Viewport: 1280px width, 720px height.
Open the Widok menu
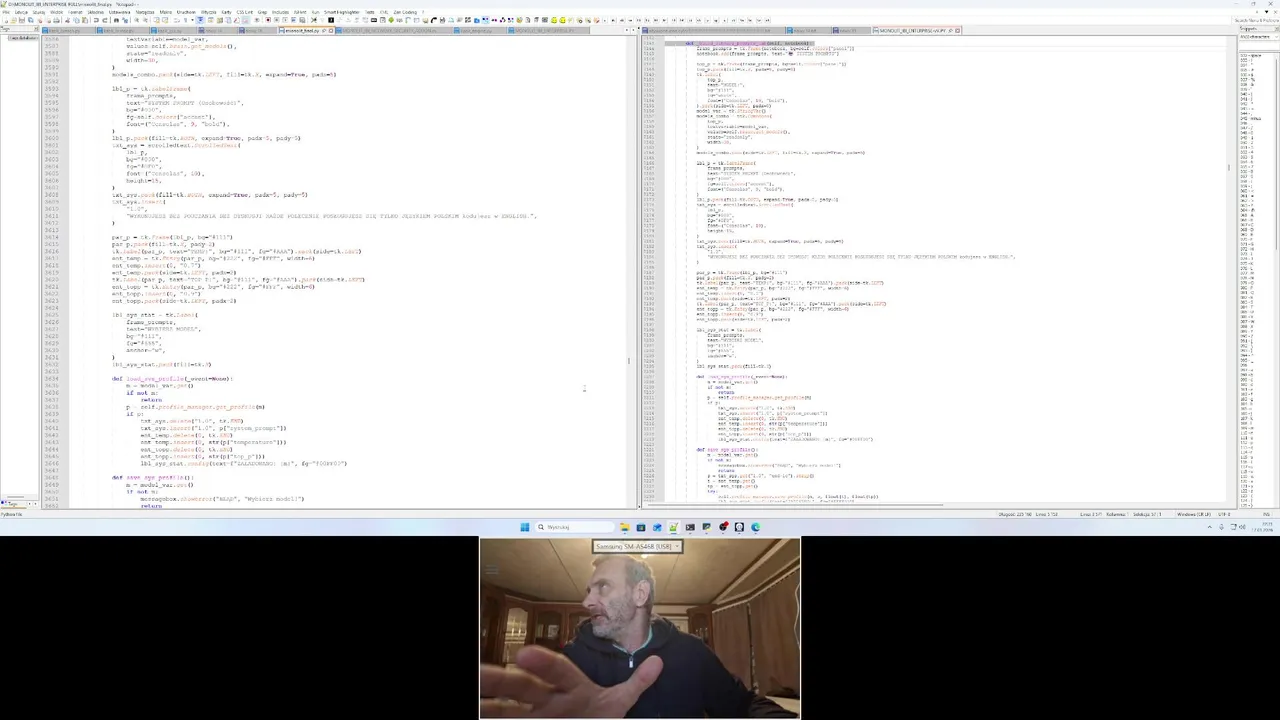57,12
